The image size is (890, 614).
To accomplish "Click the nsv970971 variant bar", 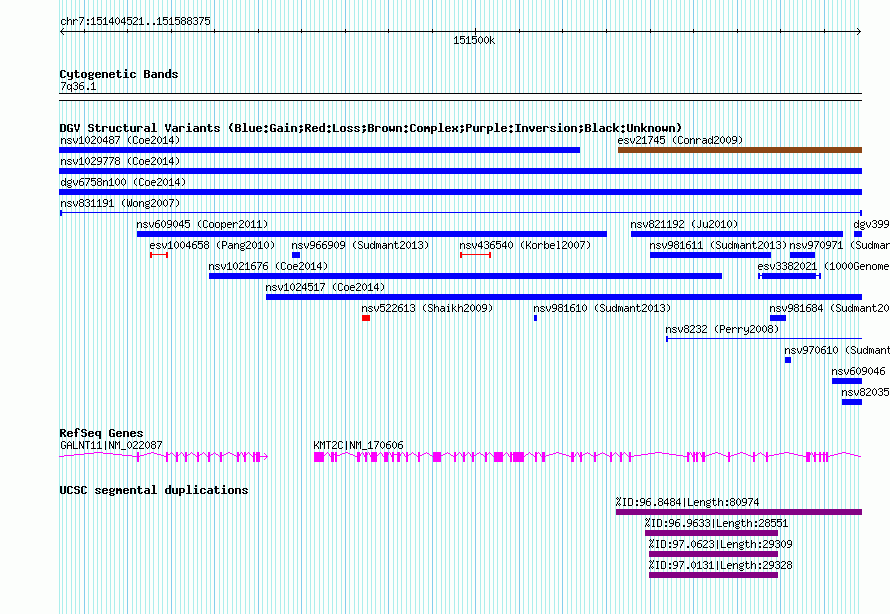I will (x=802, y=255).
